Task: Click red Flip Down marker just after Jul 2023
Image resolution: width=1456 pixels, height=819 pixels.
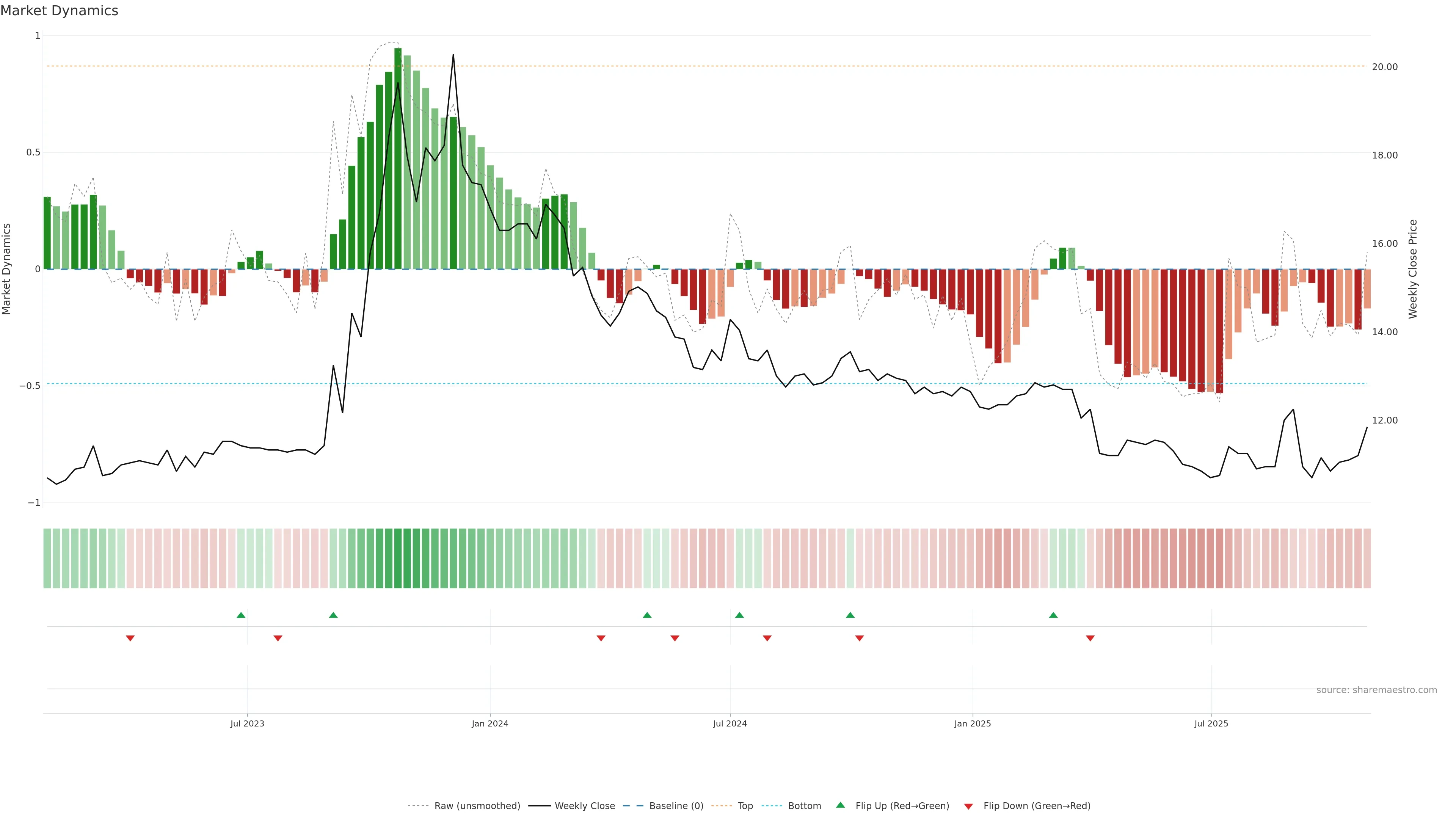Action: point(278,638)
